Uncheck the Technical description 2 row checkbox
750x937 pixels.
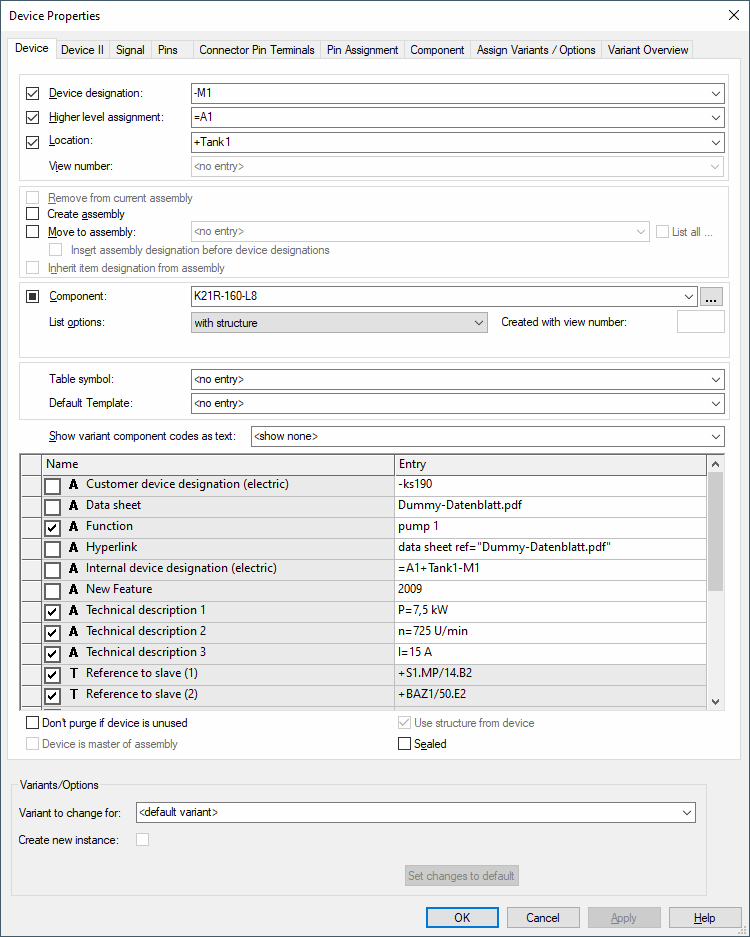[53, 632]
